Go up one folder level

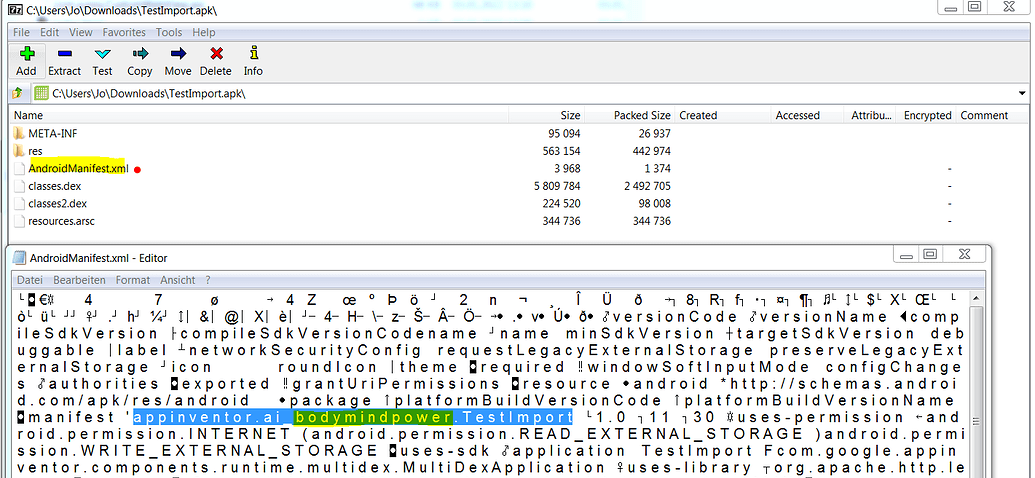pyautogui.click(x=17, y=93)
